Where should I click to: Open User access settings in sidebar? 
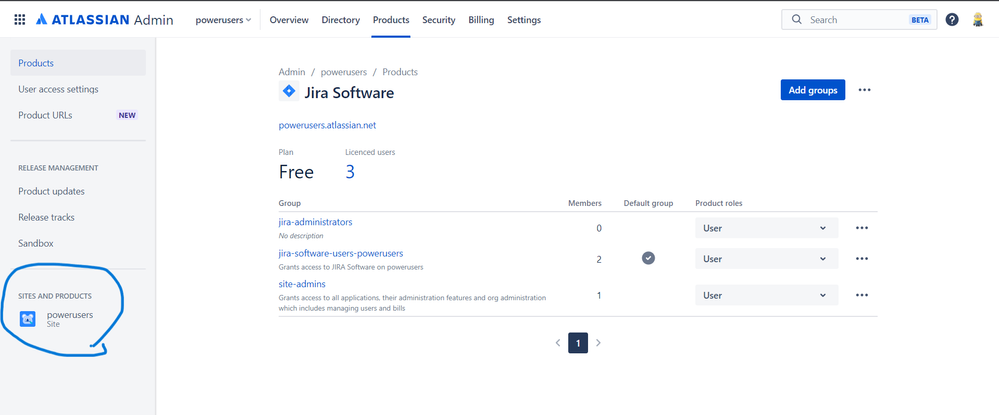point(58,89)
